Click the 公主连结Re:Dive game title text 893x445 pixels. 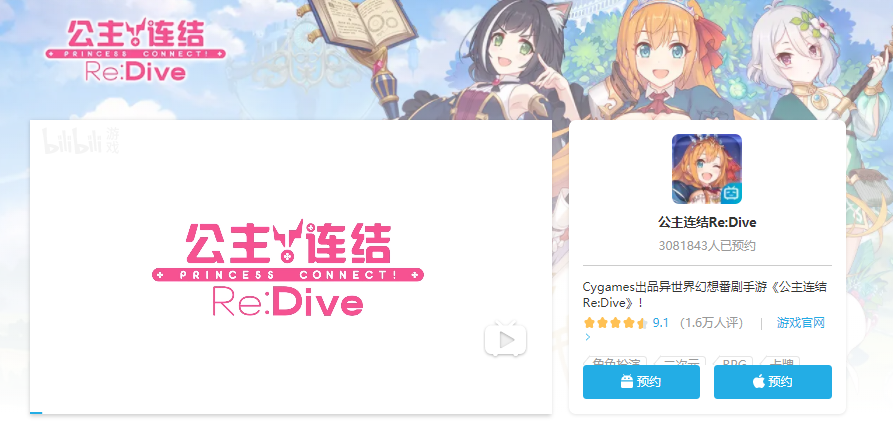707,222
